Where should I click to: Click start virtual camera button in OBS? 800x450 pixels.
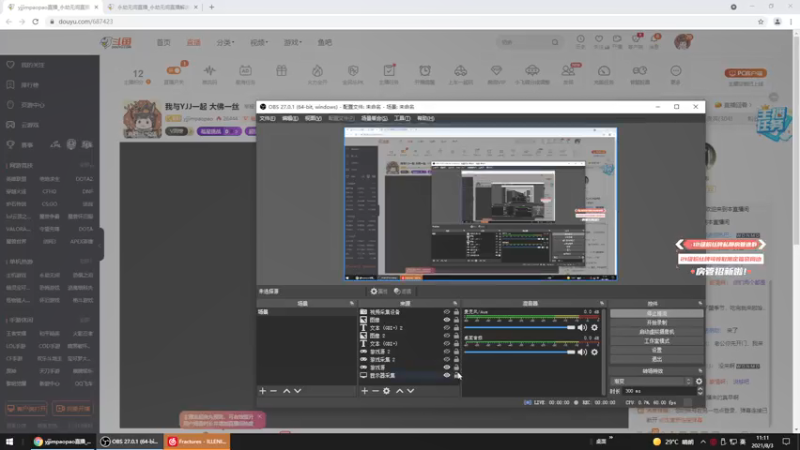click(x=657, y=332)
